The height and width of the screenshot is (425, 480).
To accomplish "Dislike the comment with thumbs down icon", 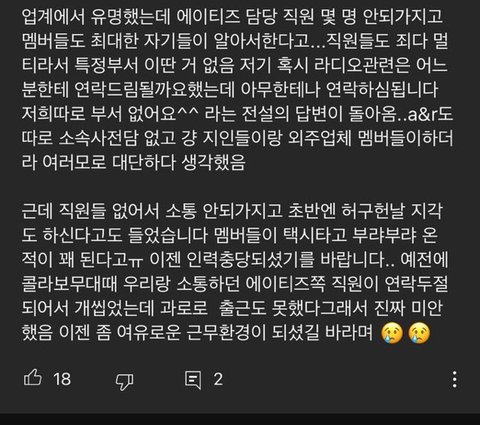I will pos(124,381).
